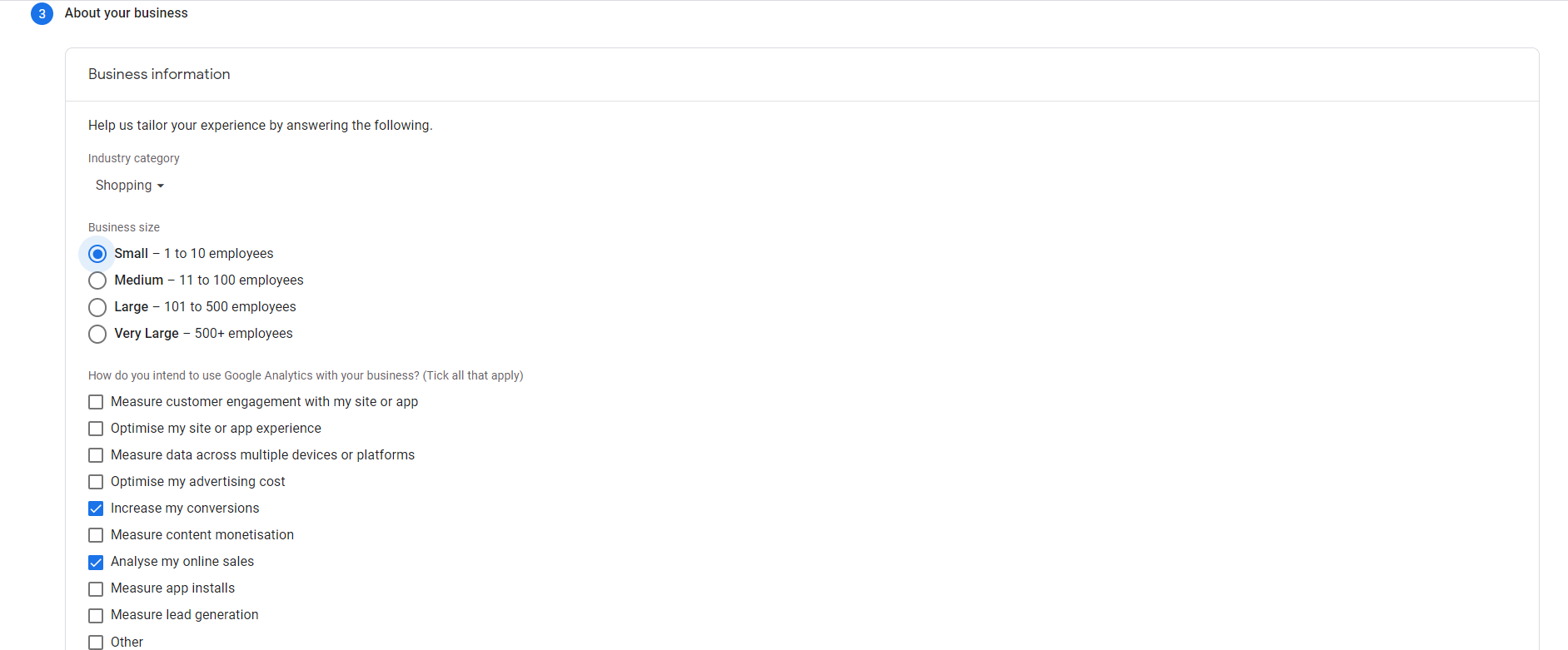Tick Measure content monetisation
The height and width of the screenshot is (650, 1568).
point(96,535)
